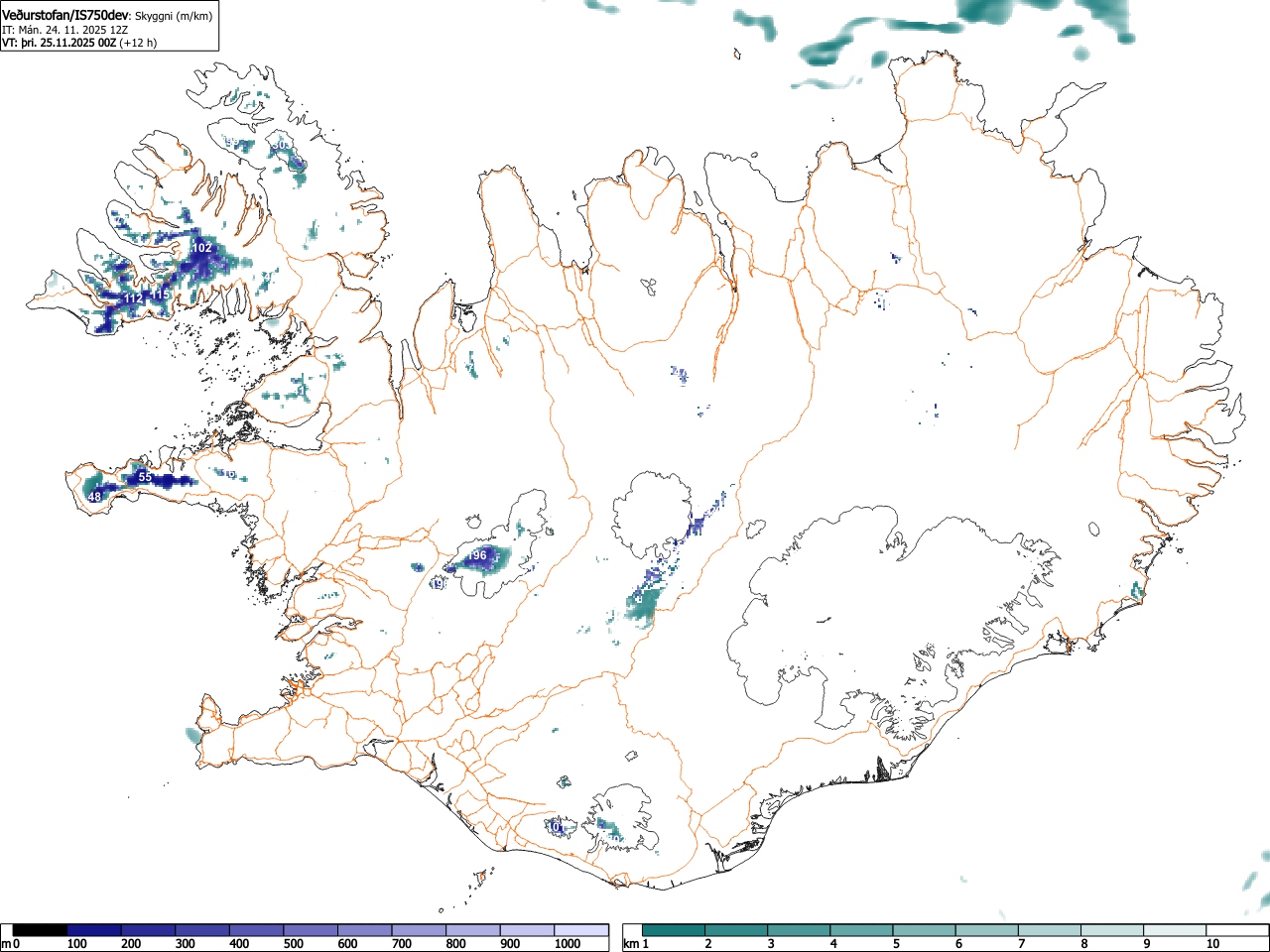Click the 200–300 m legend color segment

[148, 930]
